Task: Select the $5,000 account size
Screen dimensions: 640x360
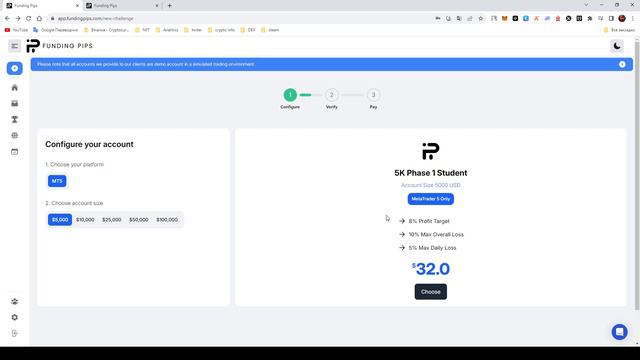Action: pos(60,220)
